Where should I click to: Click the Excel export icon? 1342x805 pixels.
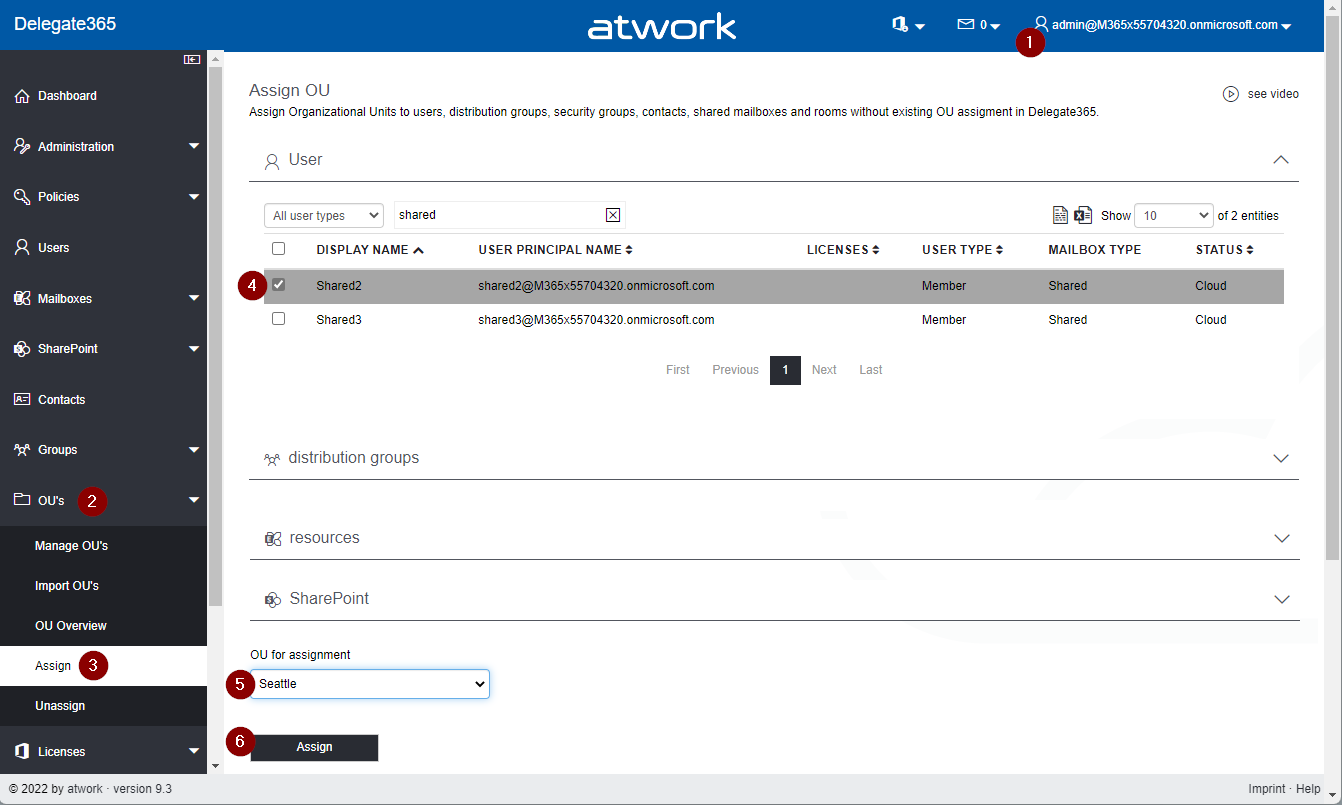click(1083, 215)
